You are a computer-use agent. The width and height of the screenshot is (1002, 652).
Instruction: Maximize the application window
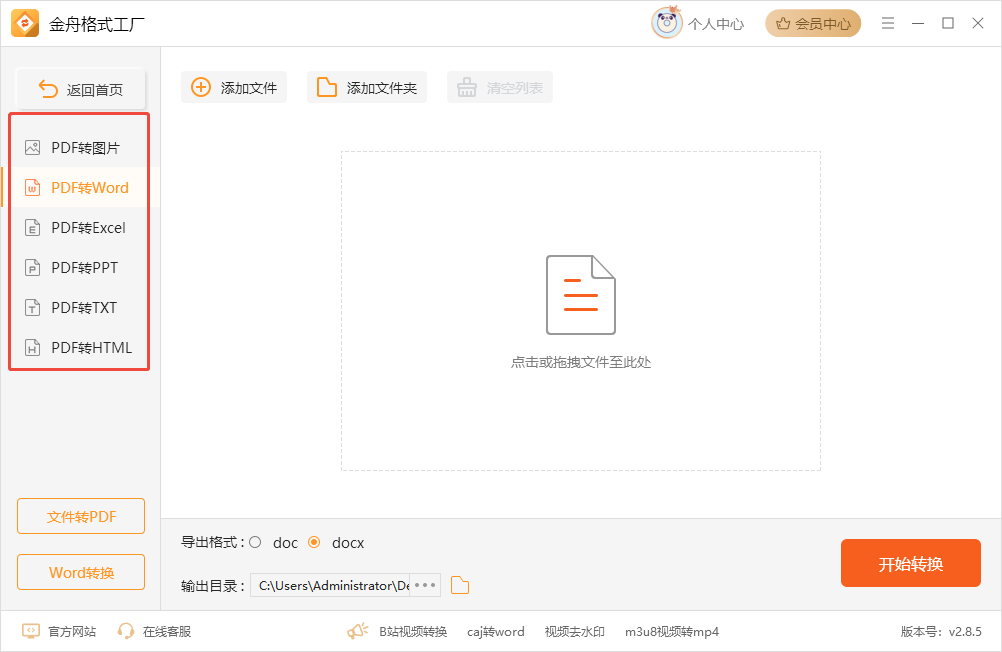(x=948, y=24)
